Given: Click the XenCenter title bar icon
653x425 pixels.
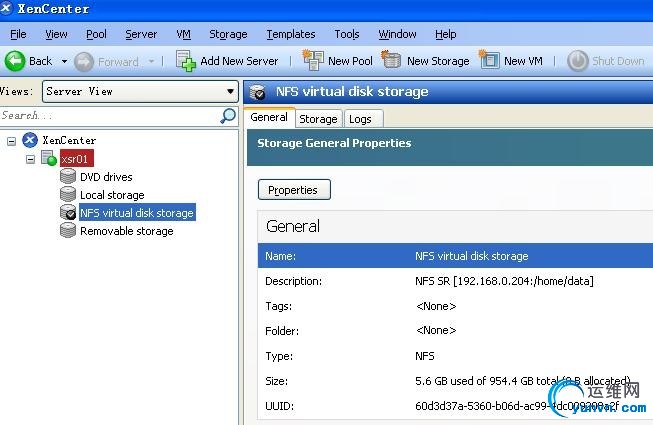Looking at the screenshot, I should point(6,7).
